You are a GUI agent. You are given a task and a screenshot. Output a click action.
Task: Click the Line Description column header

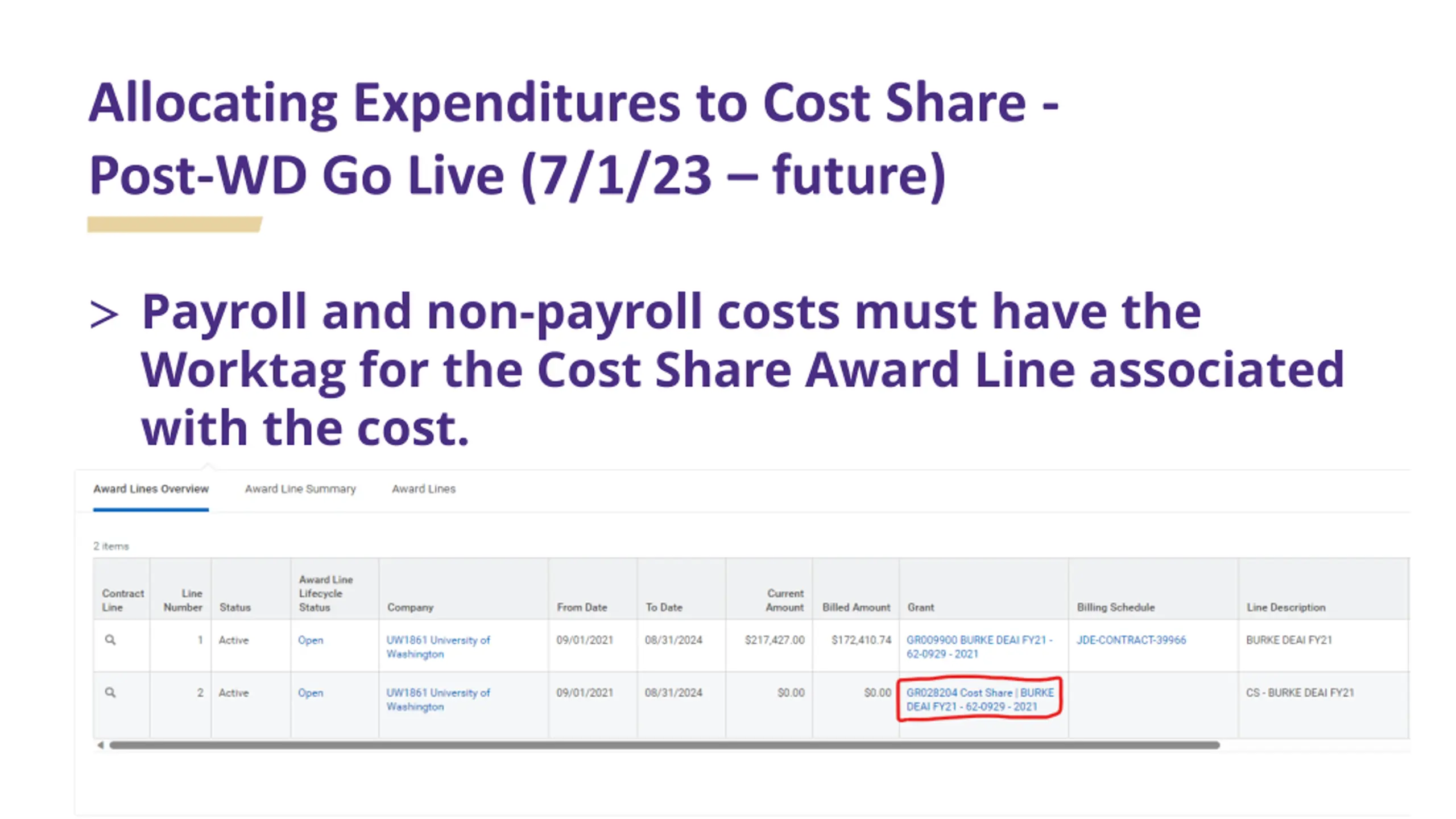click(1285, 607)
